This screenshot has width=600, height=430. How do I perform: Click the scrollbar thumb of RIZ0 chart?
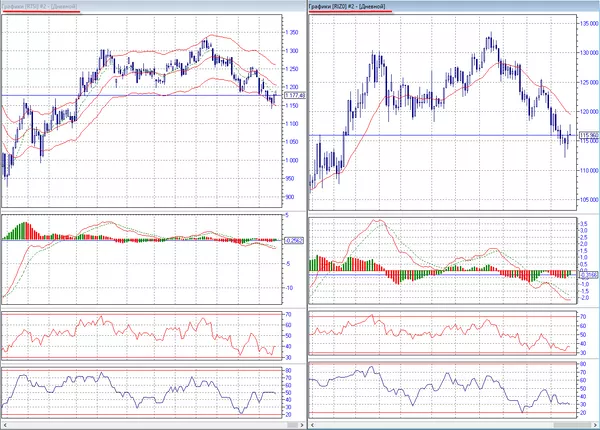pos(572,425)
